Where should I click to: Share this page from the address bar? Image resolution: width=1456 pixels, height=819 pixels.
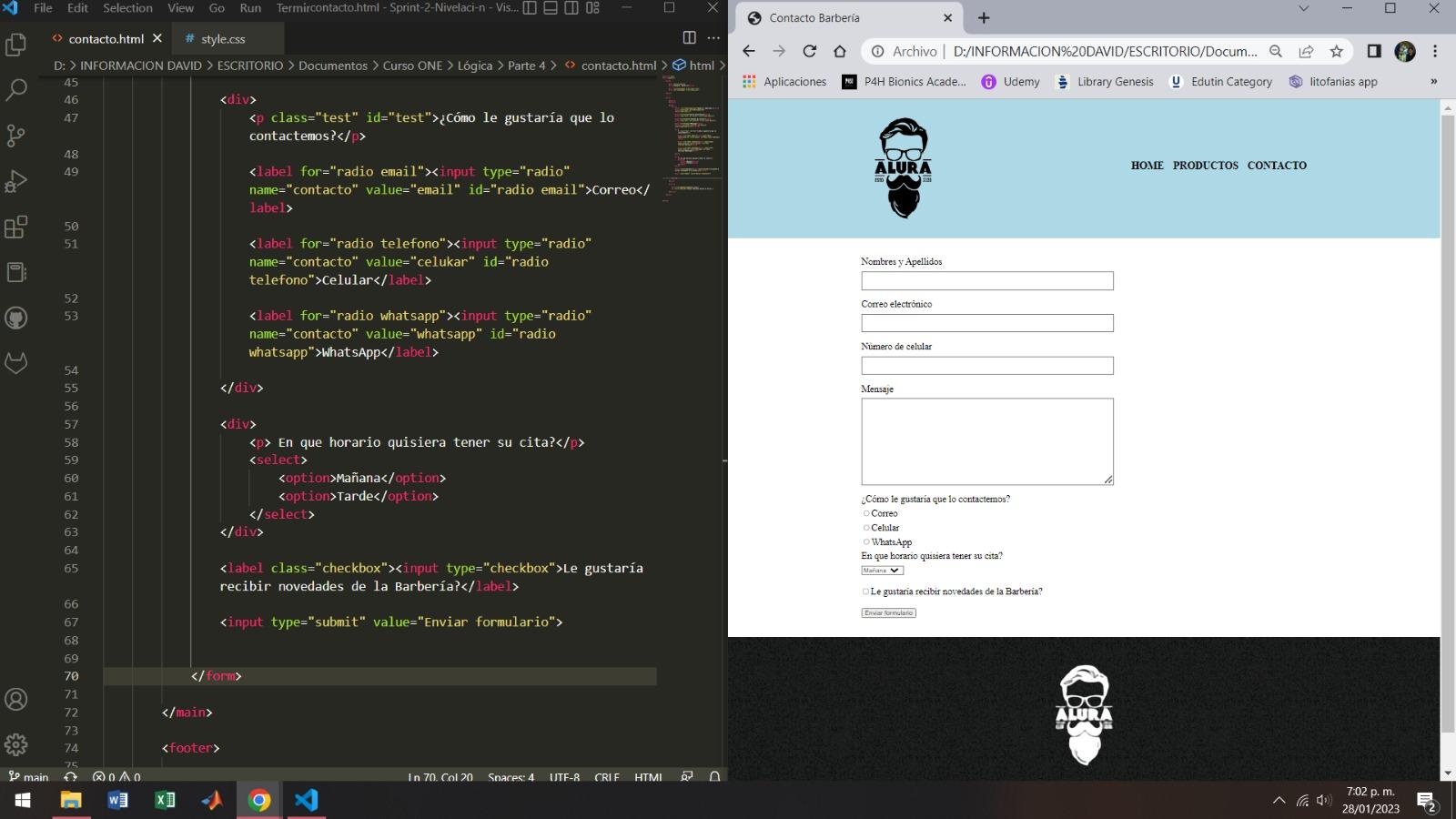click(1306, 51)
